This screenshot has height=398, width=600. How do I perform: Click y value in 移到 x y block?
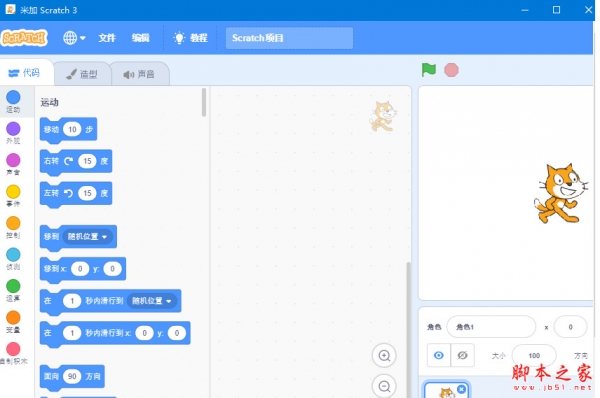coord(112,269)
